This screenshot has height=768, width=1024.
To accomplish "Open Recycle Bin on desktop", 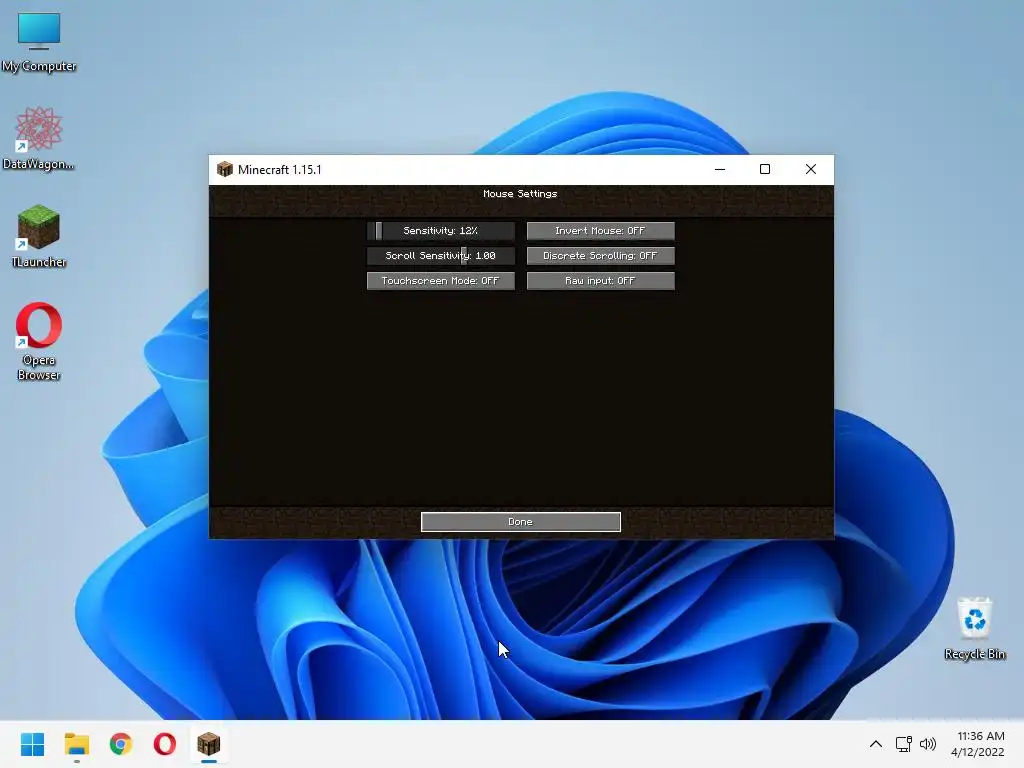I will 974,628.
